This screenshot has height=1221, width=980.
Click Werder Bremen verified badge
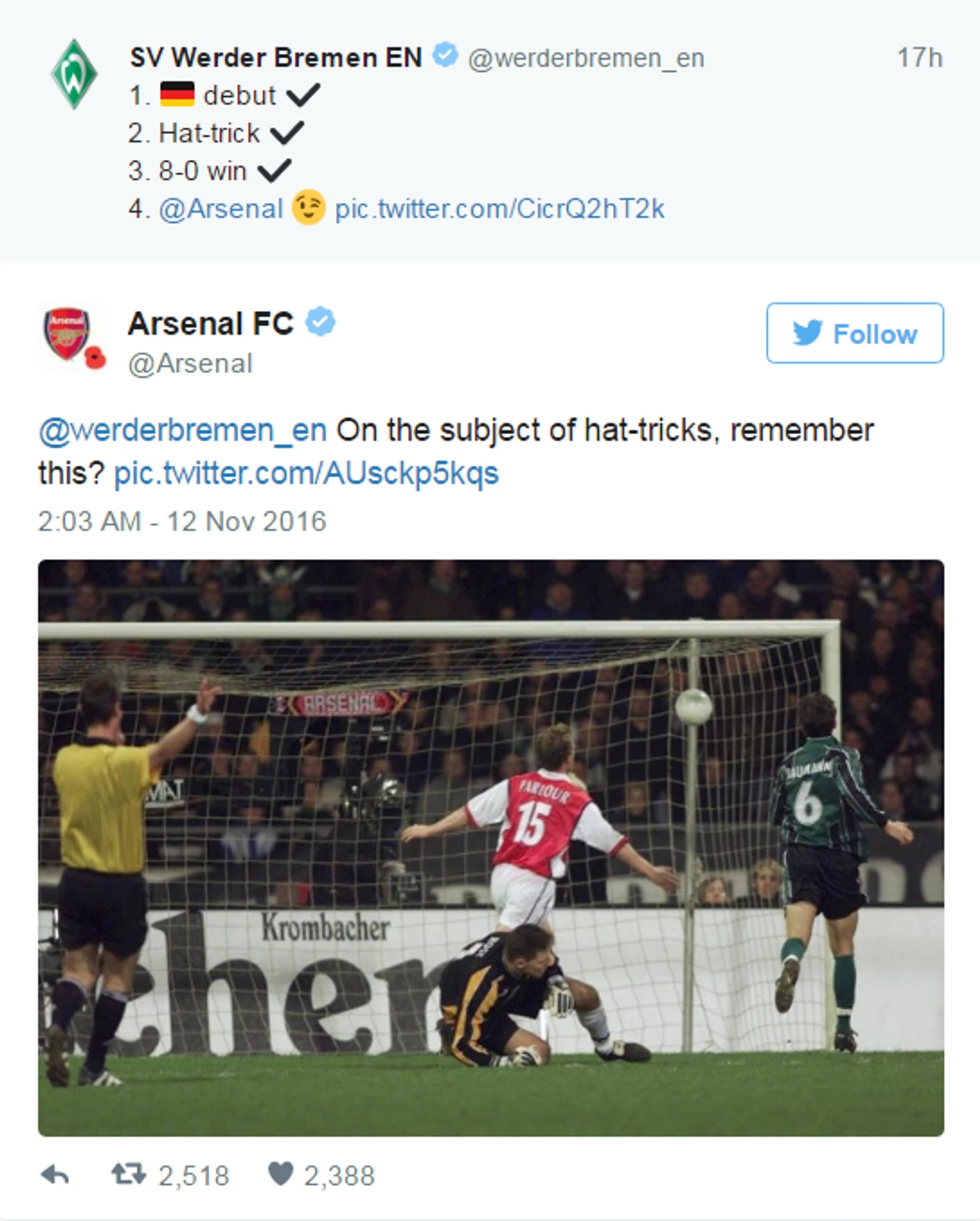[444, 55]
